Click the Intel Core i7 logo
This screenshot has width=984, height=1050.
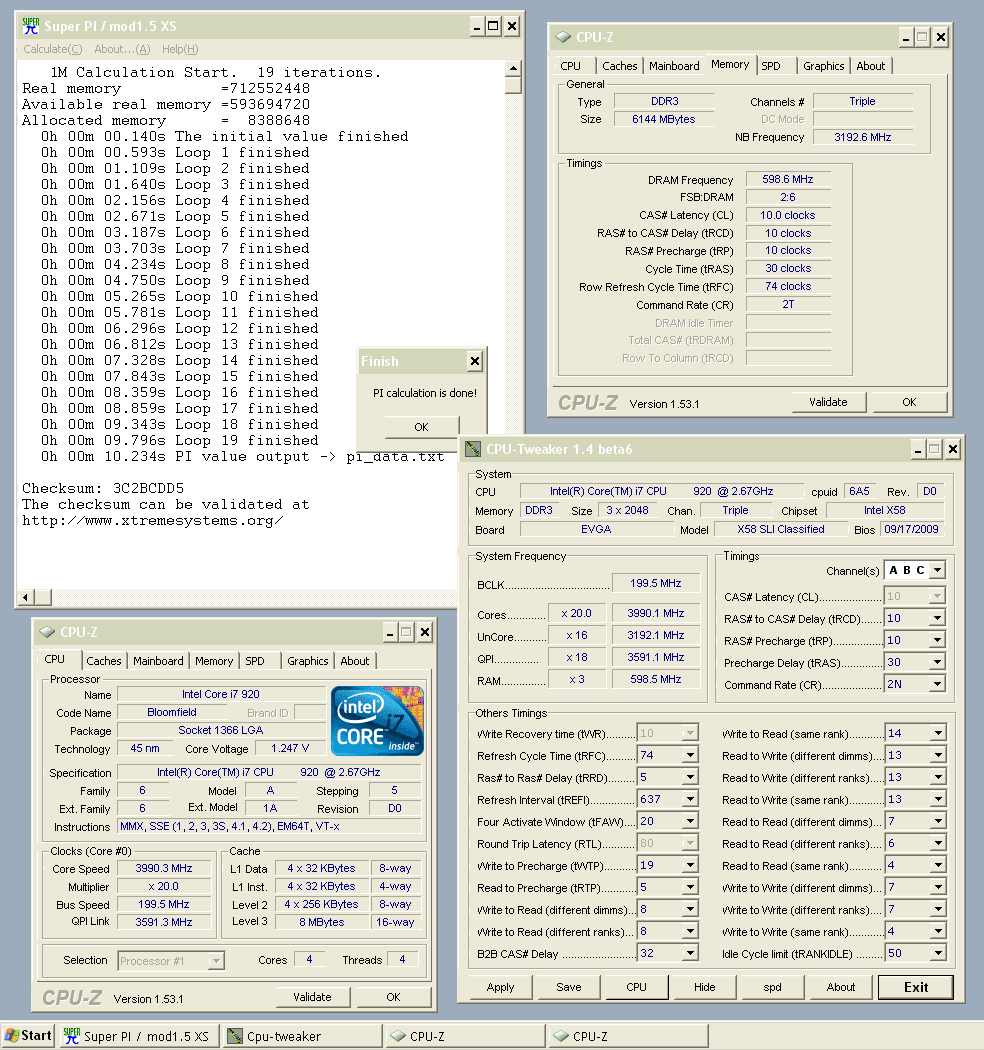pyautogui.click(x=377, y=721)
